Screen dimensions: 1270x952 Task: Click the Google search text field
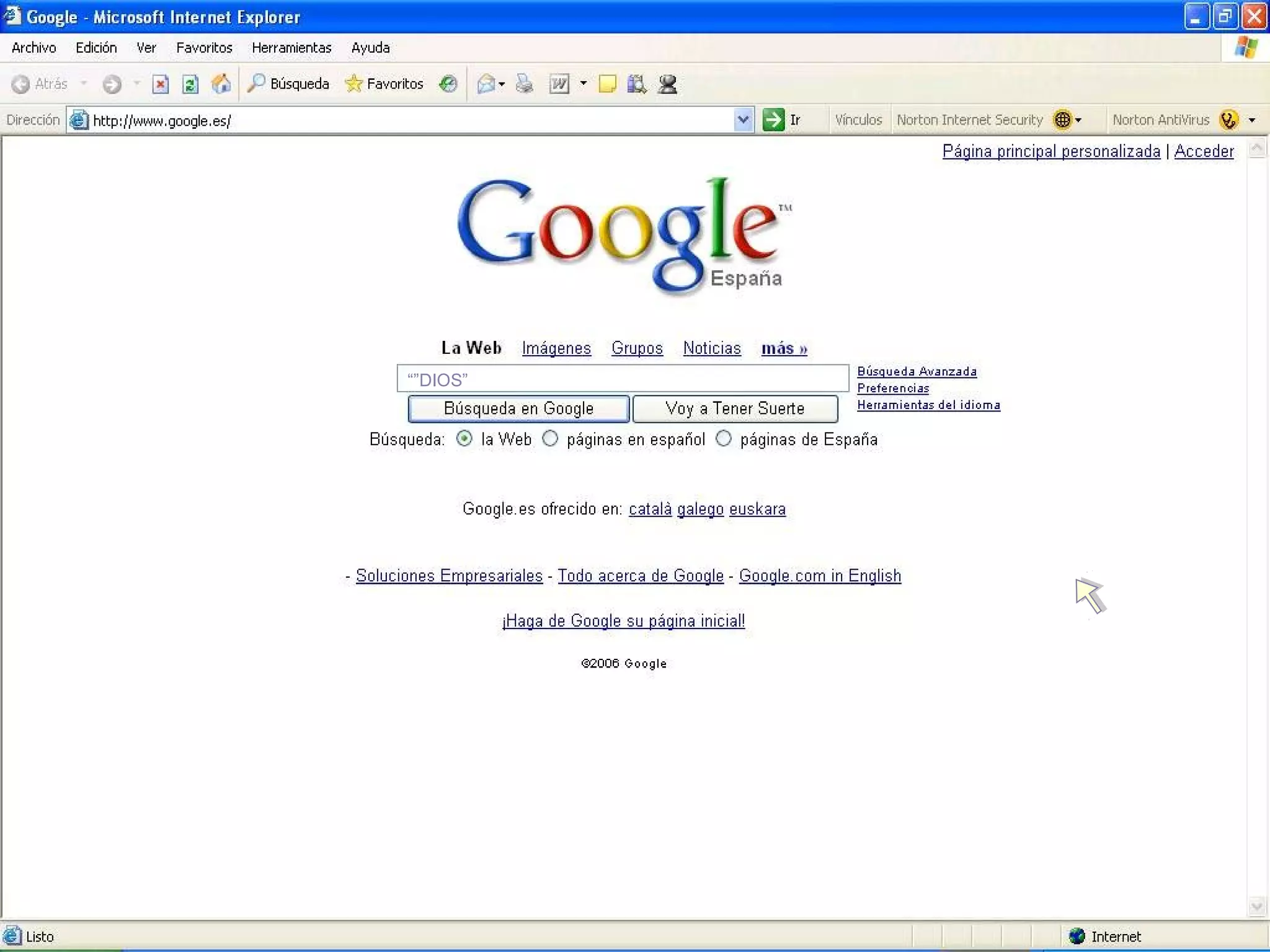point(622,379)
